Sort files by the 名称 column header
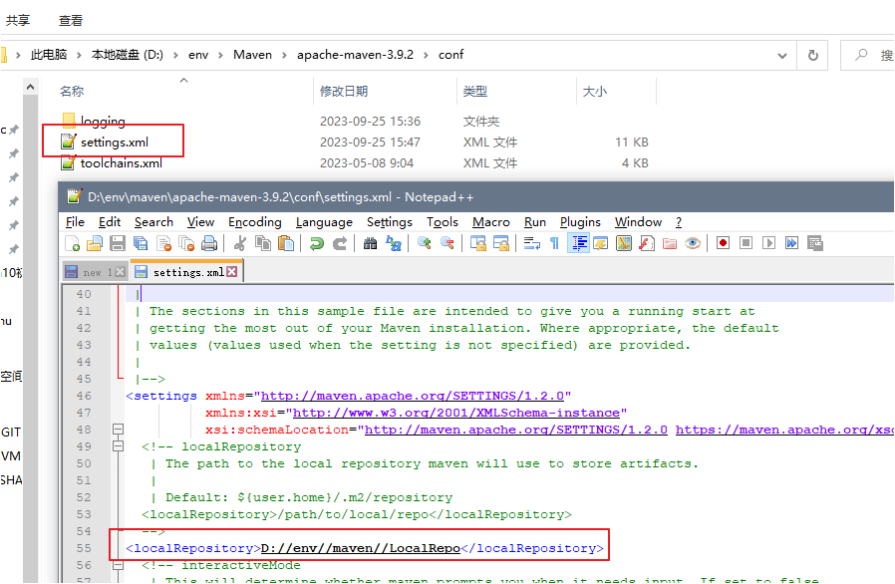 (x=72, y=91)
